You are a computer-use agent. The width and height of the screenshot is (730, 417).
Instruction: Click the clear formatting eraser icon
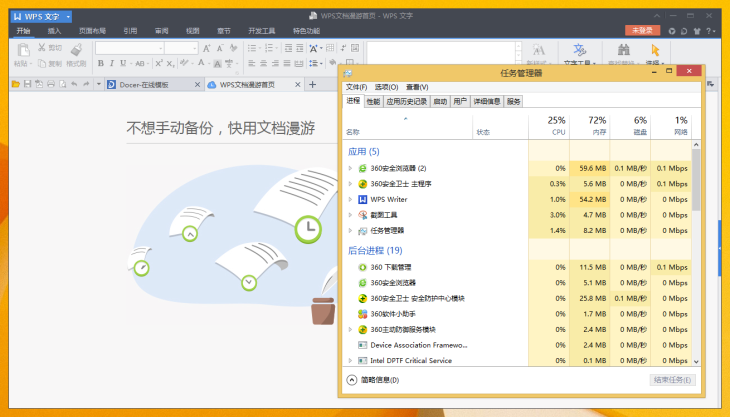click(x=233, y=48)
